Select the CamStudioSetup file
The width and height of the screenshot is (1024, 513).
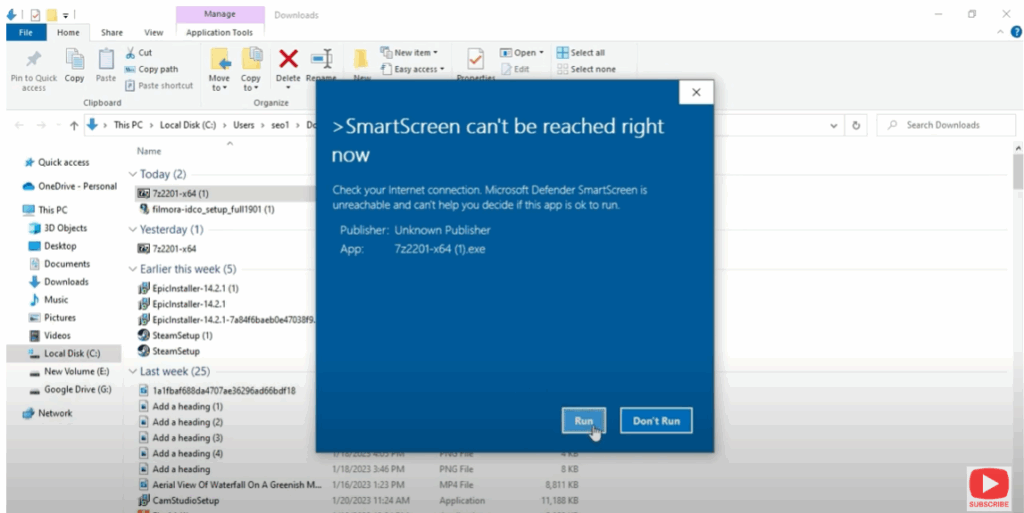[x=179, y=501]
